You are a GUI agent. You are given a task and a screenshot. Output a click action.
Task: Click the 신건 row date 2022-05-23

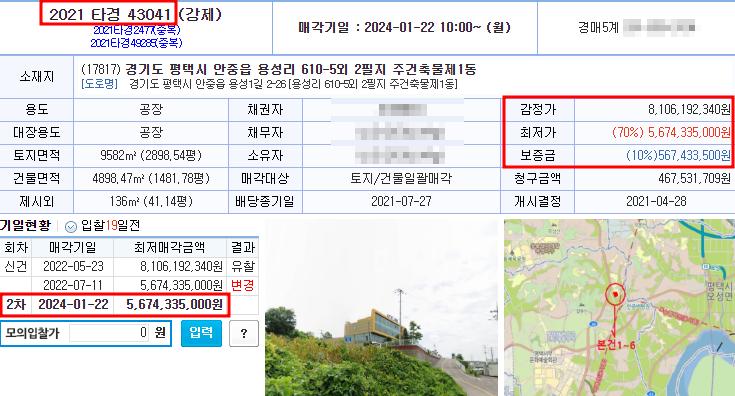point(73,267)
